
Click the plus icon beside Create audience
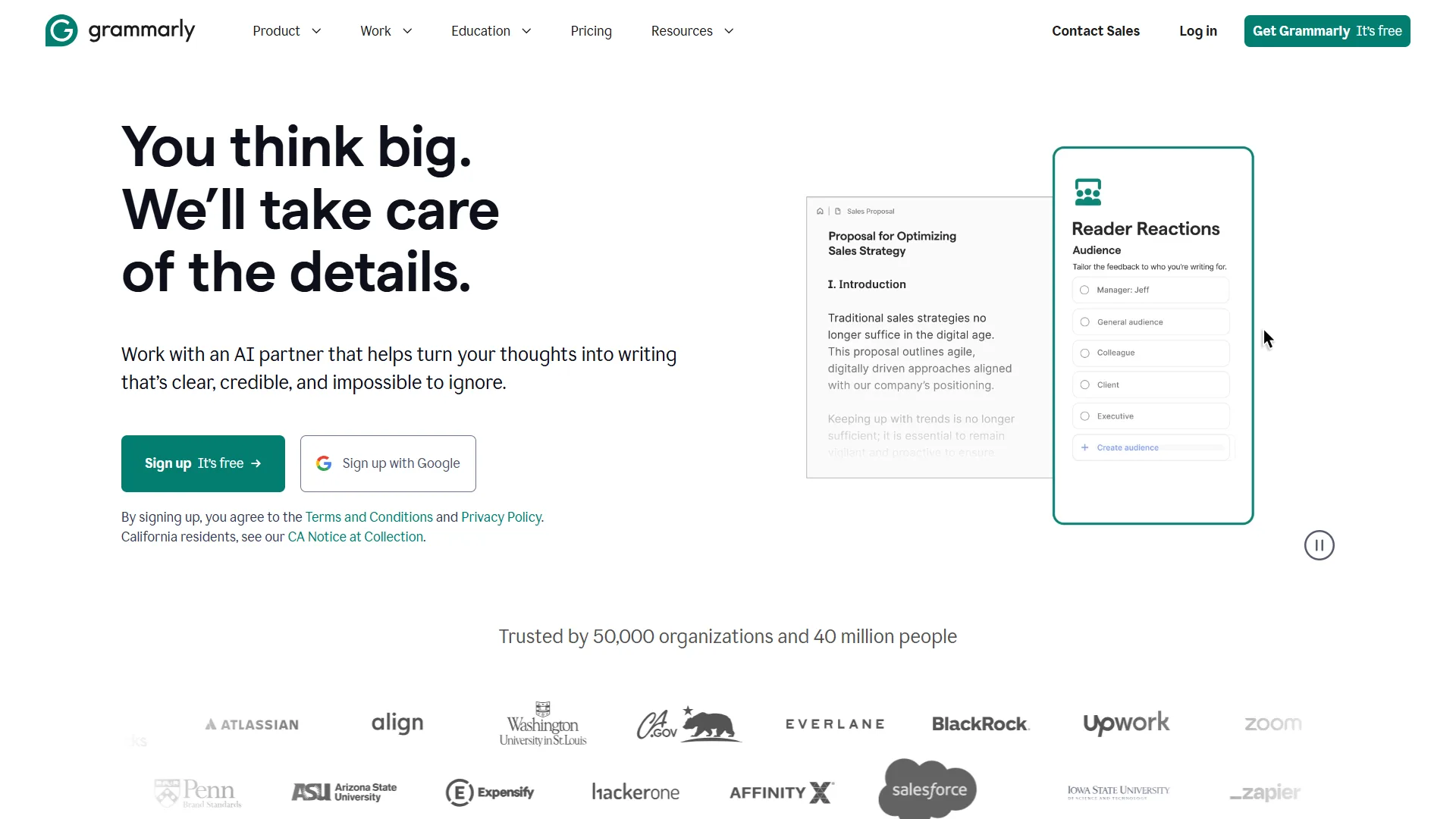coord(1084,447)
